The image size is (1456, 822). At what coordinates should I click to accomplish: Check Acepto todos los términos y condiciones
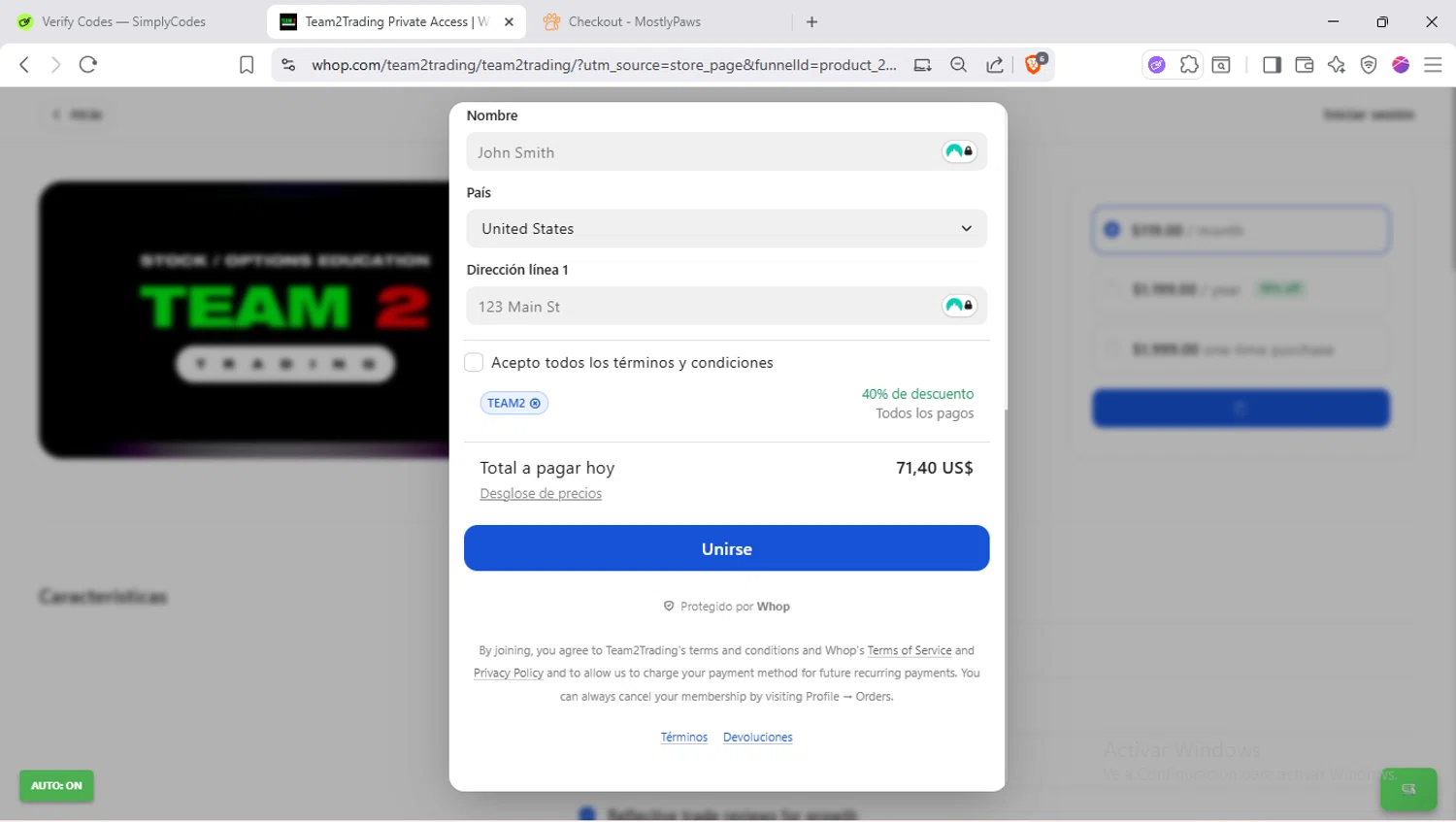point(474,362)
